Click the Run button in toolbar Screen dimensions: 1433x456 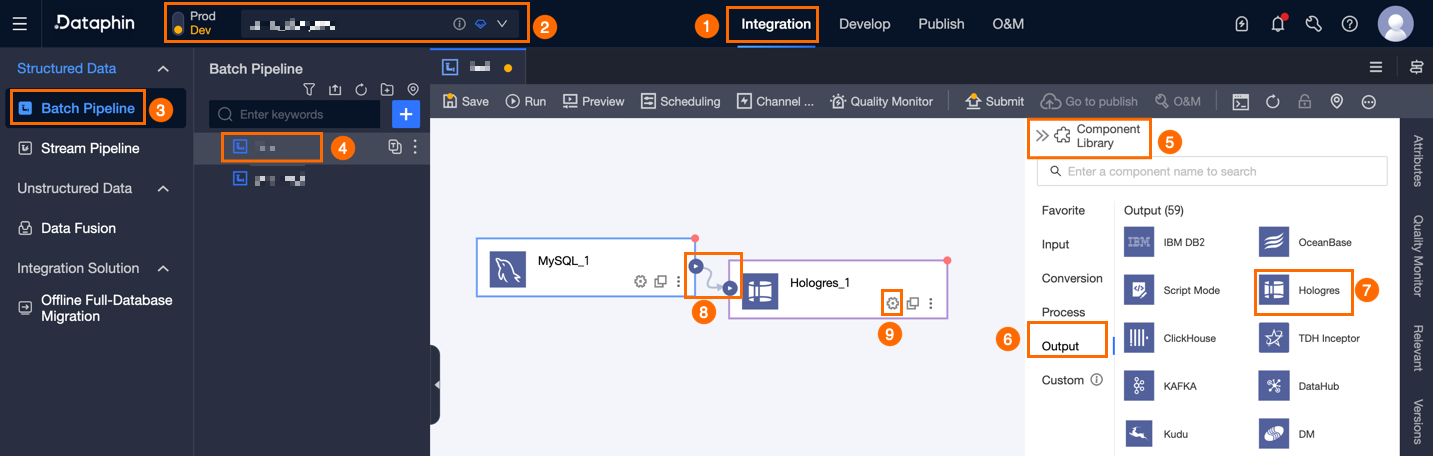coord(526,101)
